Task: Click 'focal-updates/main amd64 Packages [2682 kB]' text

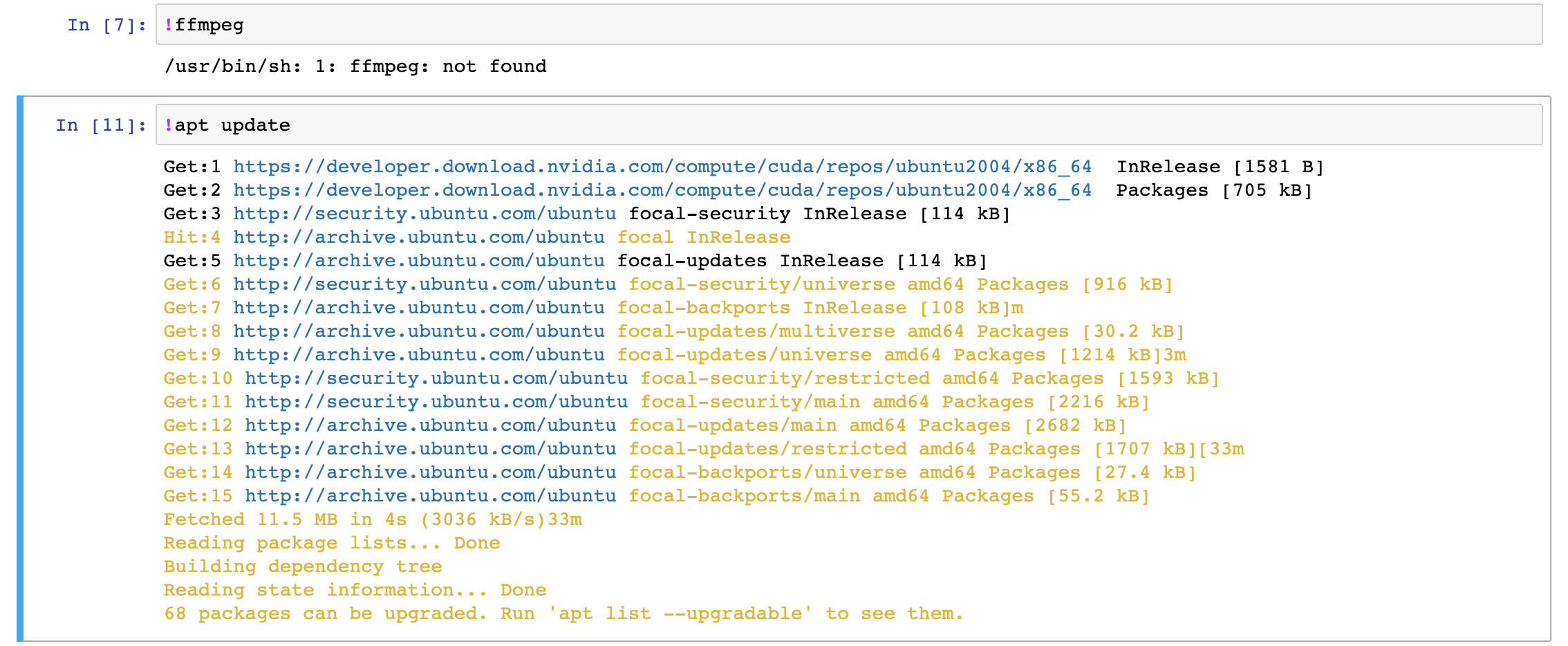Action: (x=878, y=425)
